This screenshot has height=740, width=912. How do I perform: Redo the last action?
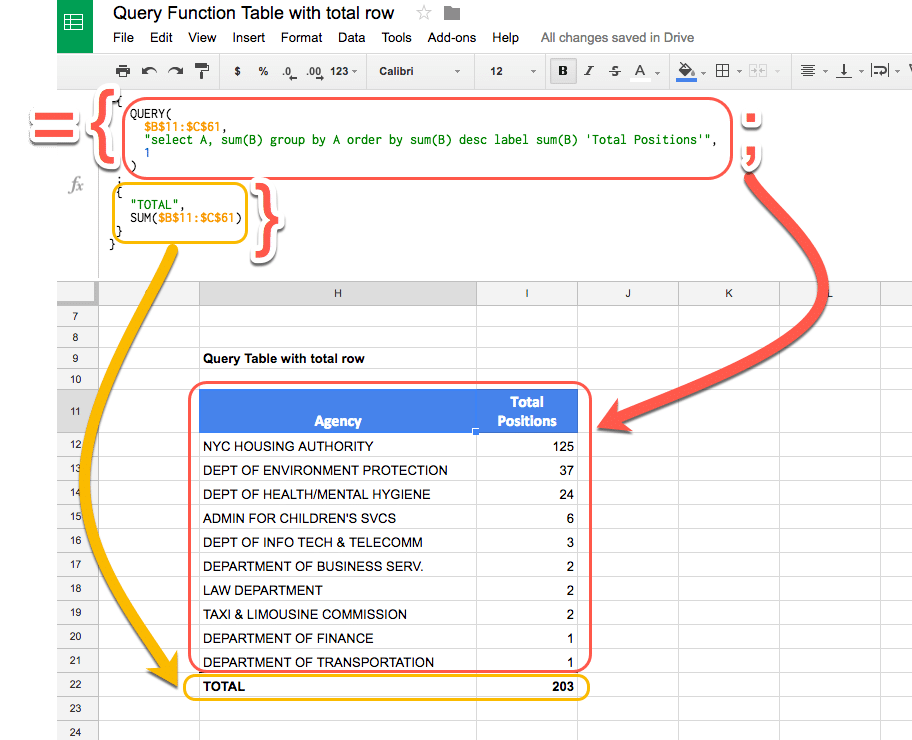173,71
